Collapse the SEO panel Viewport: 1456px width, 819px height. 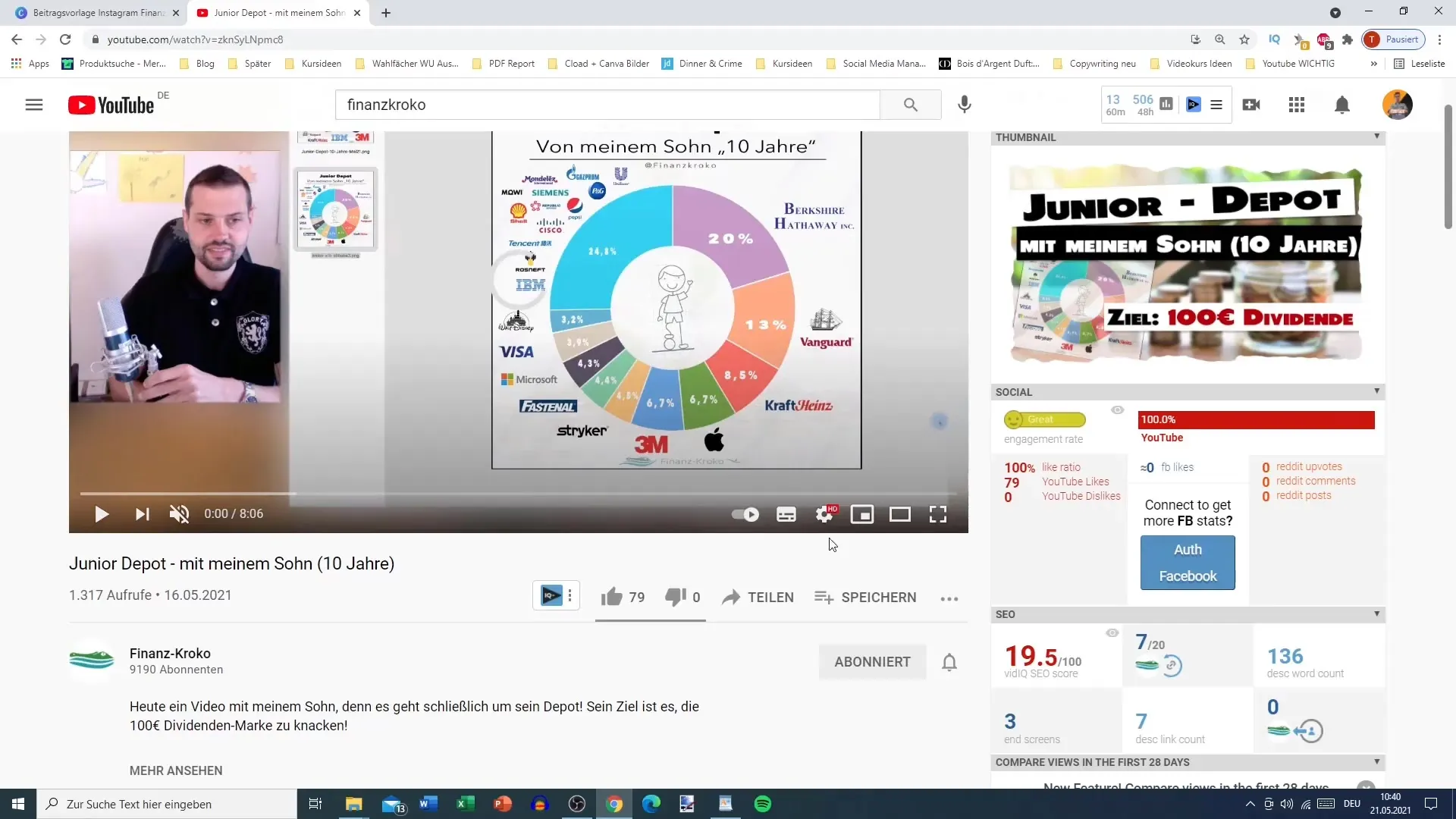click(x=1376, y=613)
